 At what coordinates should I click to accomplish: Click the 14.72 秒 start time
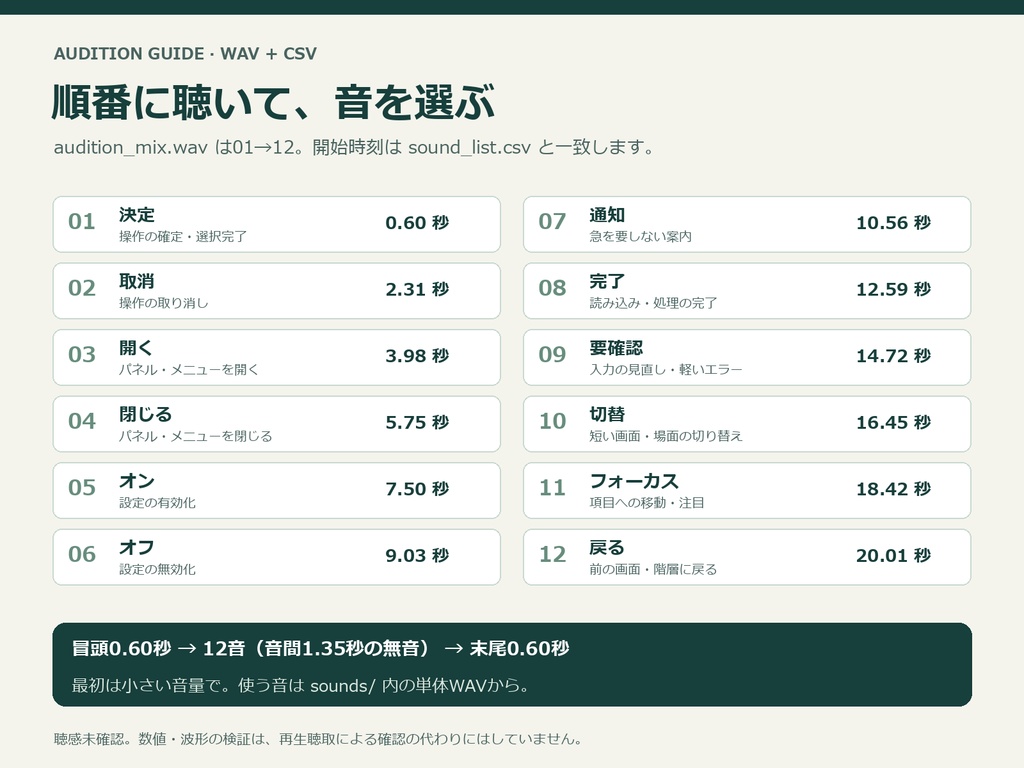coord(893,356)
